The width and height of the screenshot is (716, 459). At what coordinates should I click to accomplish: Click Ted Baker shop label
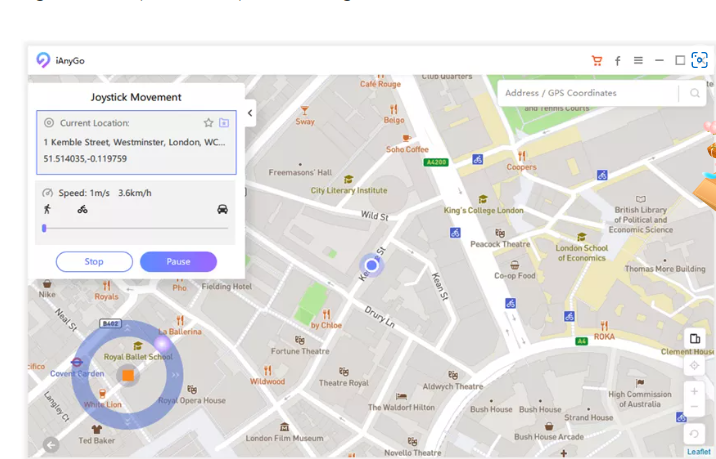point(96,441)
